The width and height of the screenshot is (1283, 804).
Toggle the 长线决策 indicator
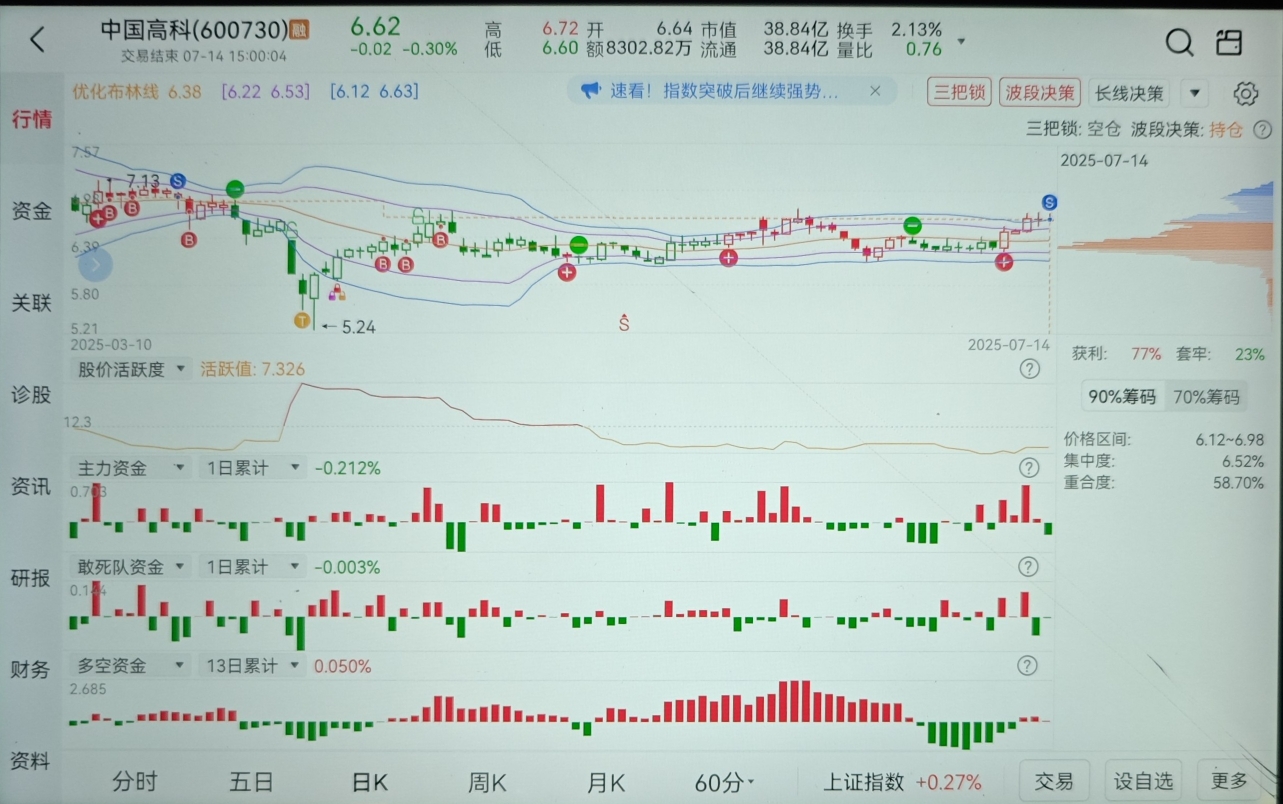[1129, 93]
